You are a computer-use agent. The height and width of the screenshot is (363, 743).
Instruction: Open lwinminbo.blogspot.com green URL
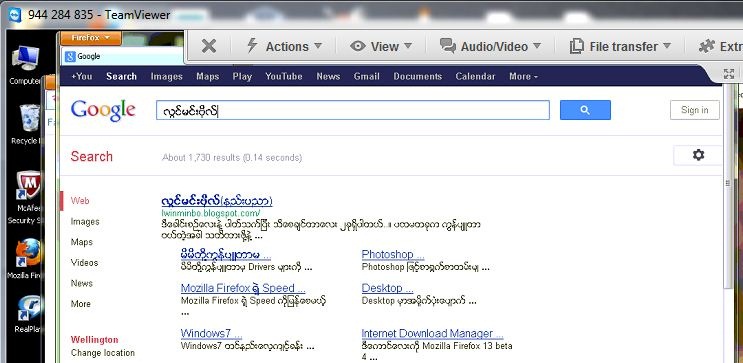point(210,213)
